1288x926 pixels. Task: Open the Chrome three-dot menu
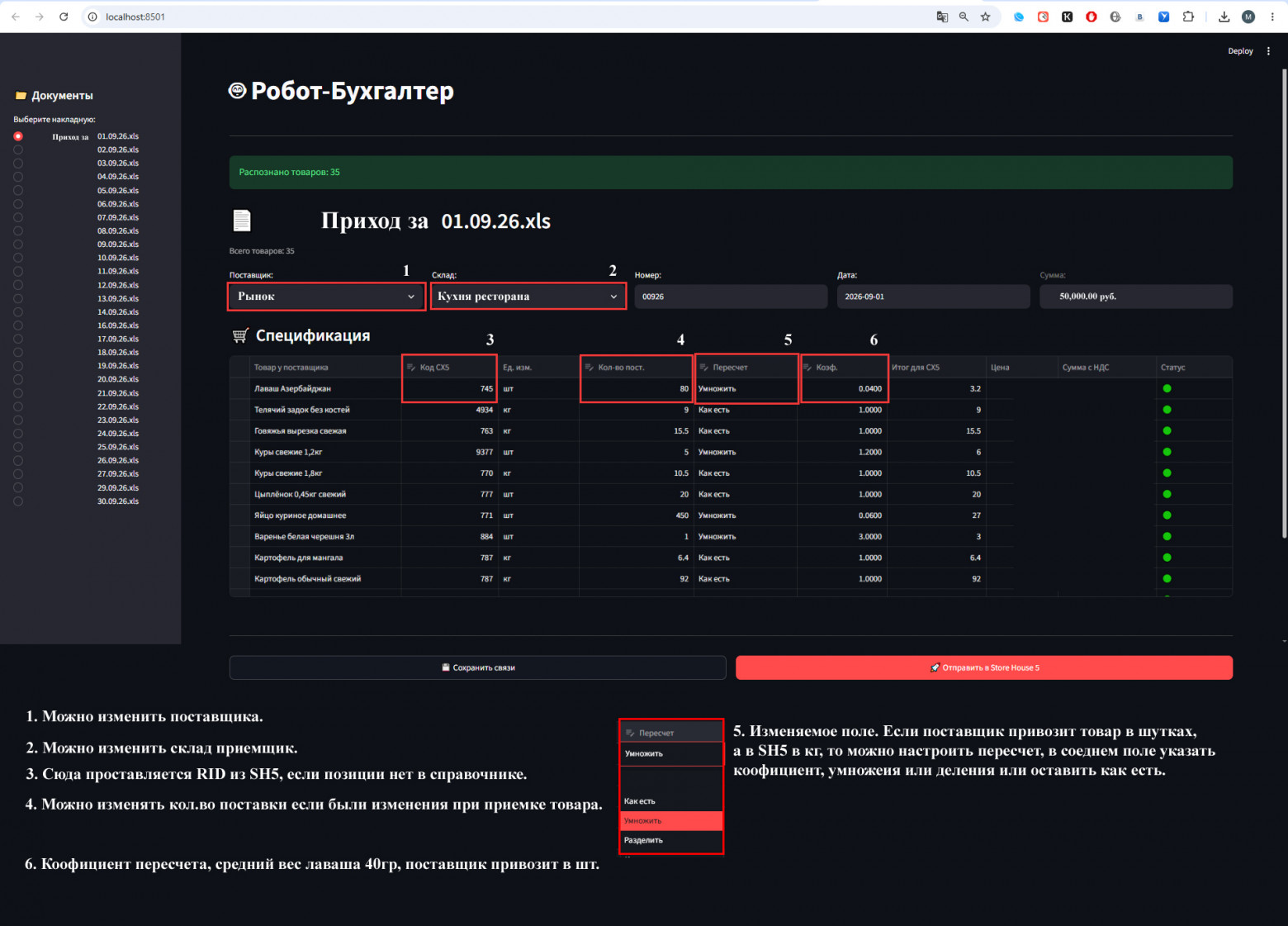1272,17
